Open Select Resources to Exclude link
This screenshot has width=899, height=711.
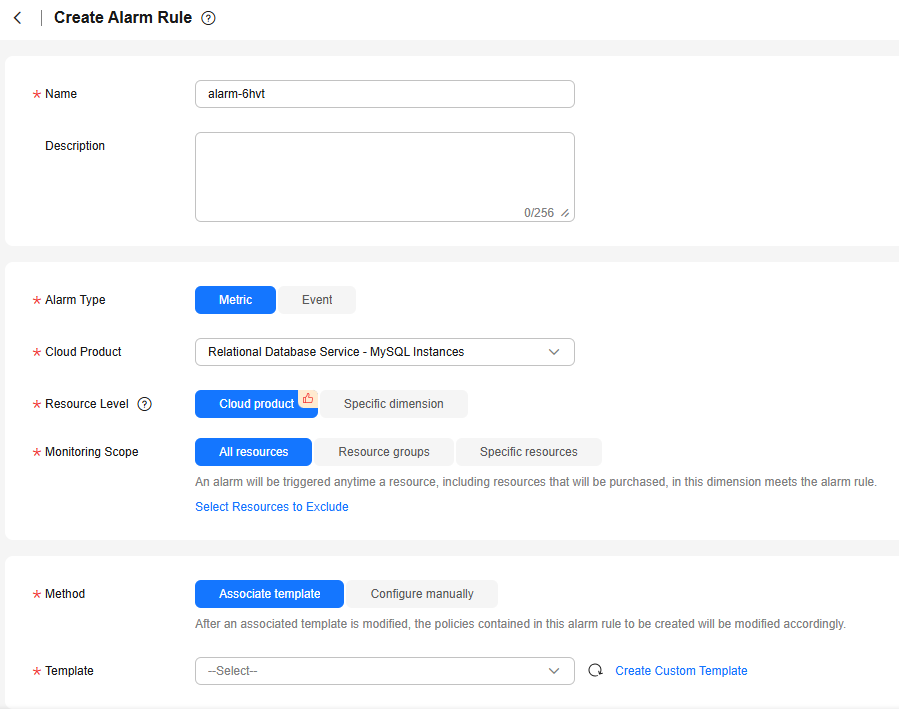point(272,507)
